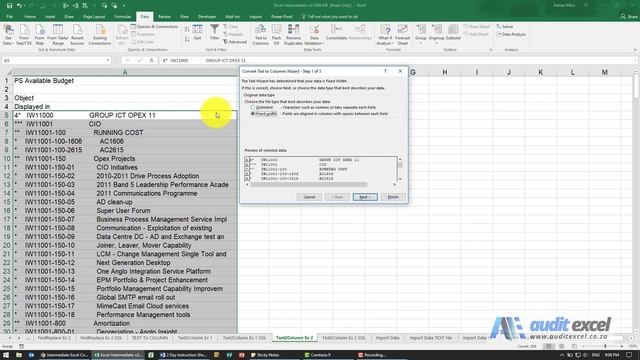
Task: Open Sticky Notes from the taskbar
Action: tap(264, 355)
